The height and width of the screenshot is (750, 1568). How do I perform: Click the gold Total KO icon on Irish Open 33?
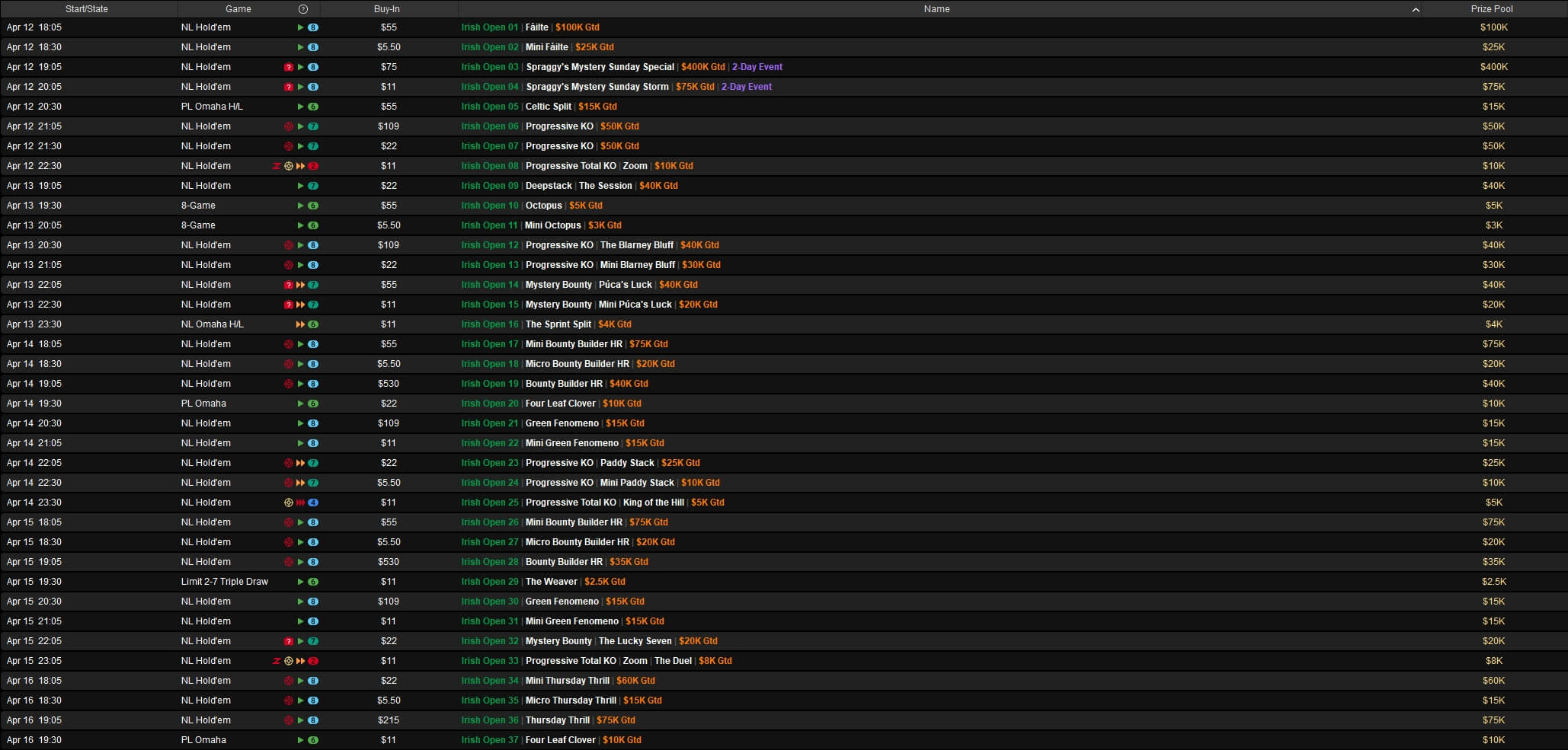[x=289, y=661]
